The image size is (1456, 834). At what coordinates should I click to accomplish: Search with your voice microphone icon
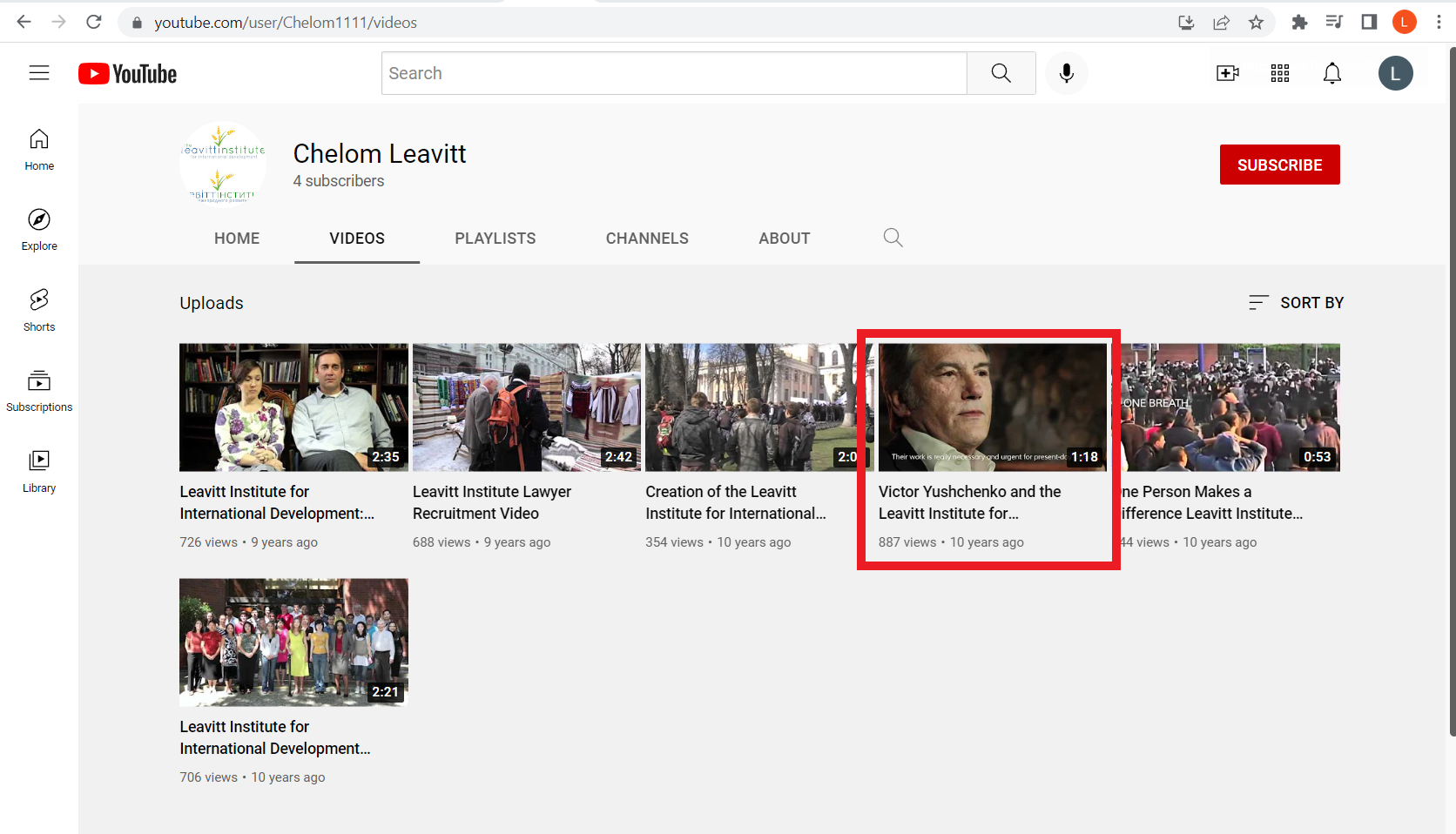click(x=1067, y=73)
